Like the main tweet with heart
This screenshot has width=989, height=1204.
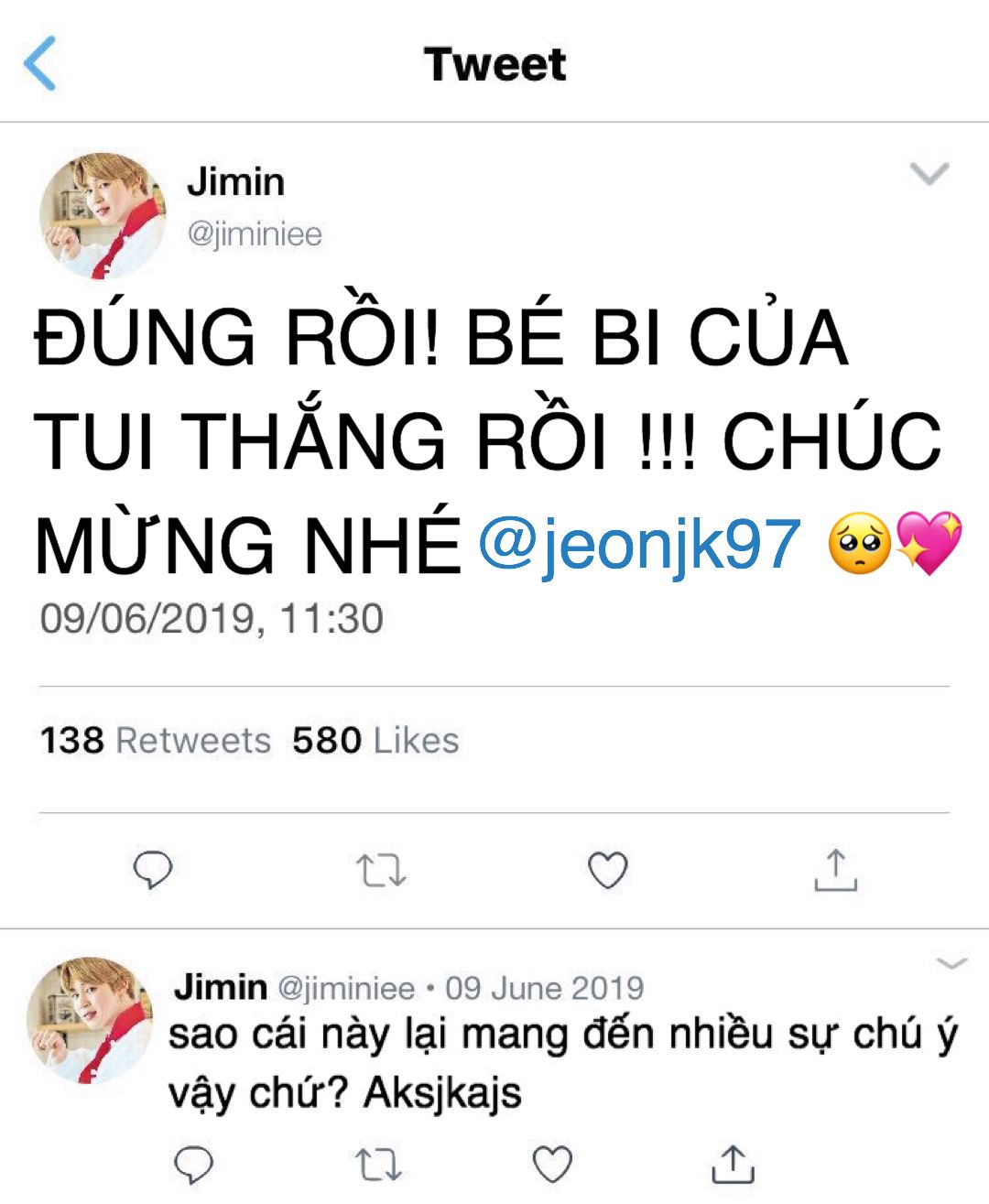(607, 870)
